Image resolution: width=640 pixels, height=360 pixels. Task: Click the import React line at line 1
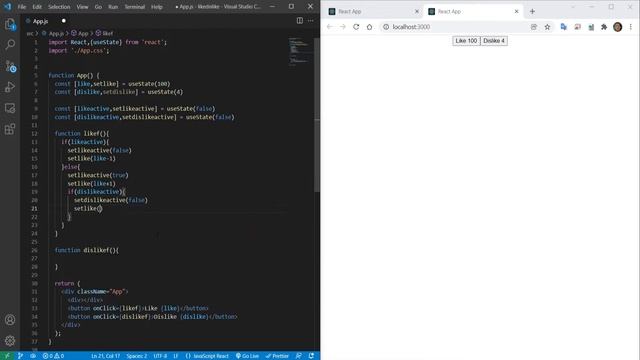[107, 42]
